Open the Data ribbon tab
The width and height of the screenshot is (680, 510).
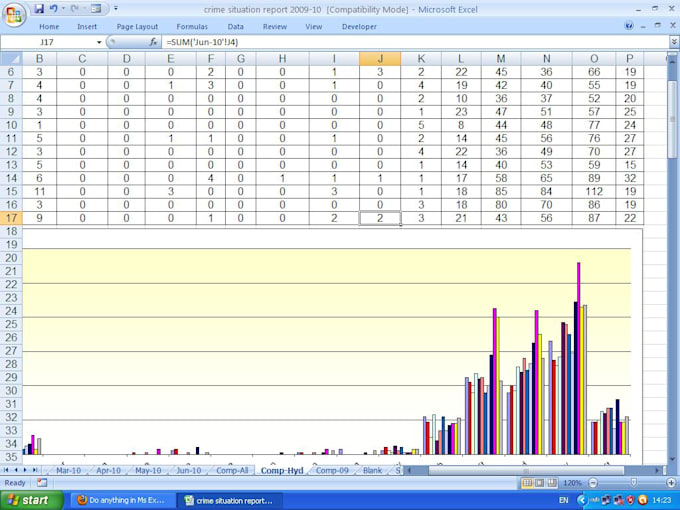(x=235, y=26)
